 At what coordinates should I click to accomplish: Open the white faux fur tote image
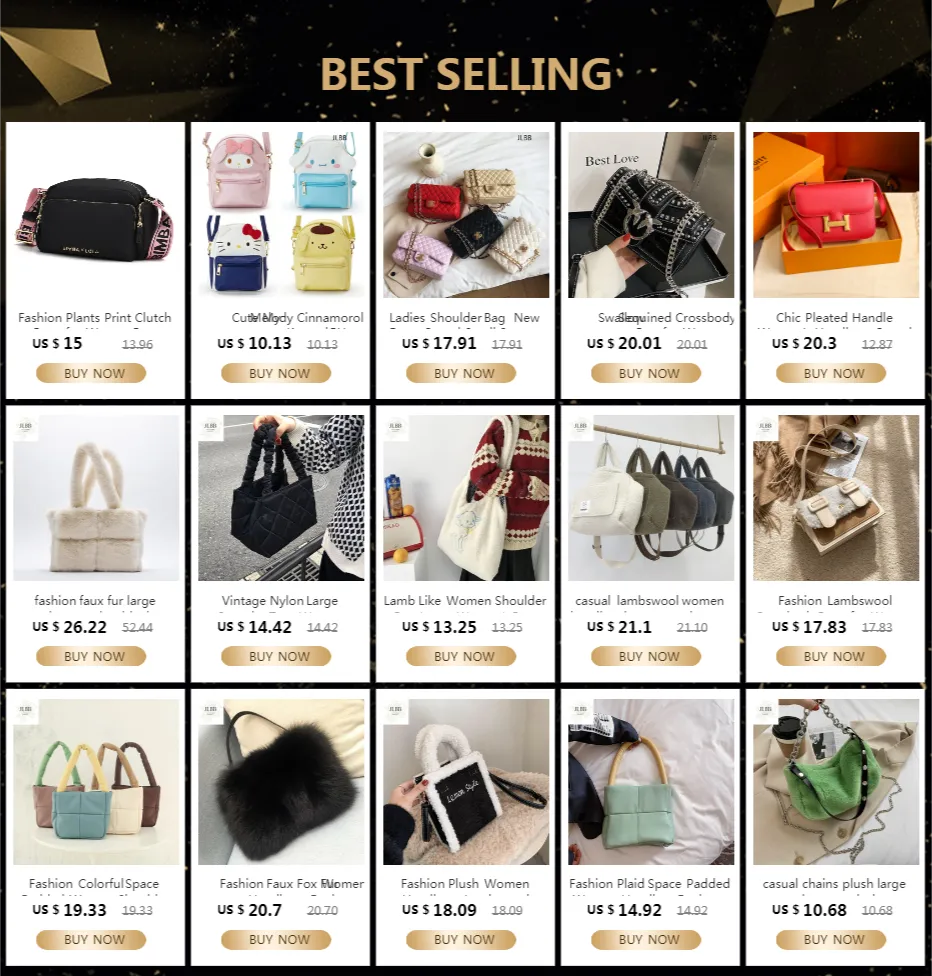coord(95,498)
